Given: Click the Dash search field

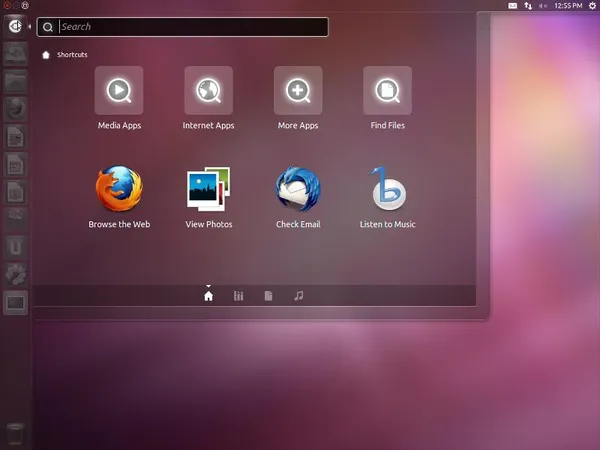Looking at the screenshot, I should coord(183,27).
